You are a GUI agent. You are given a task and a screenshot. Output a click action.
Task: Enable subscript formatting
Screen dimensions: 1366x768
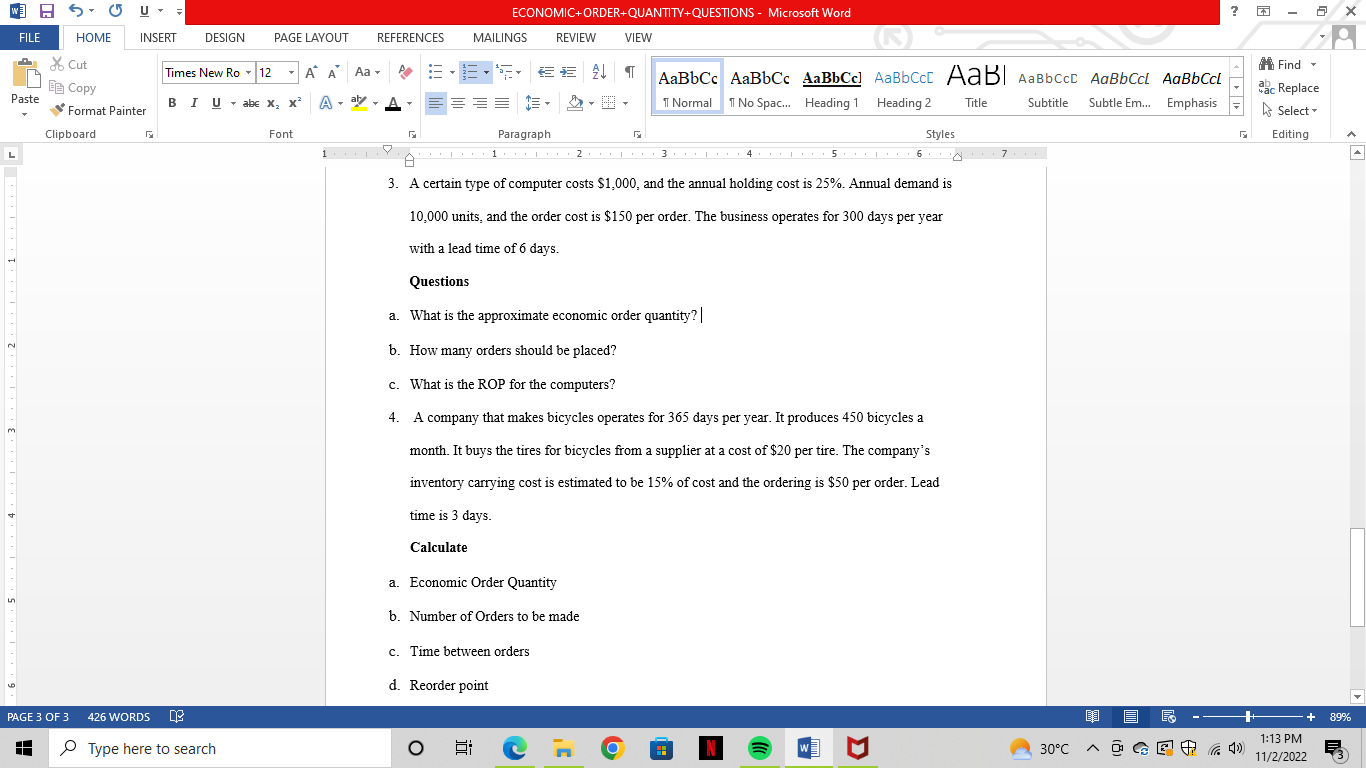[x=271, y=102]
